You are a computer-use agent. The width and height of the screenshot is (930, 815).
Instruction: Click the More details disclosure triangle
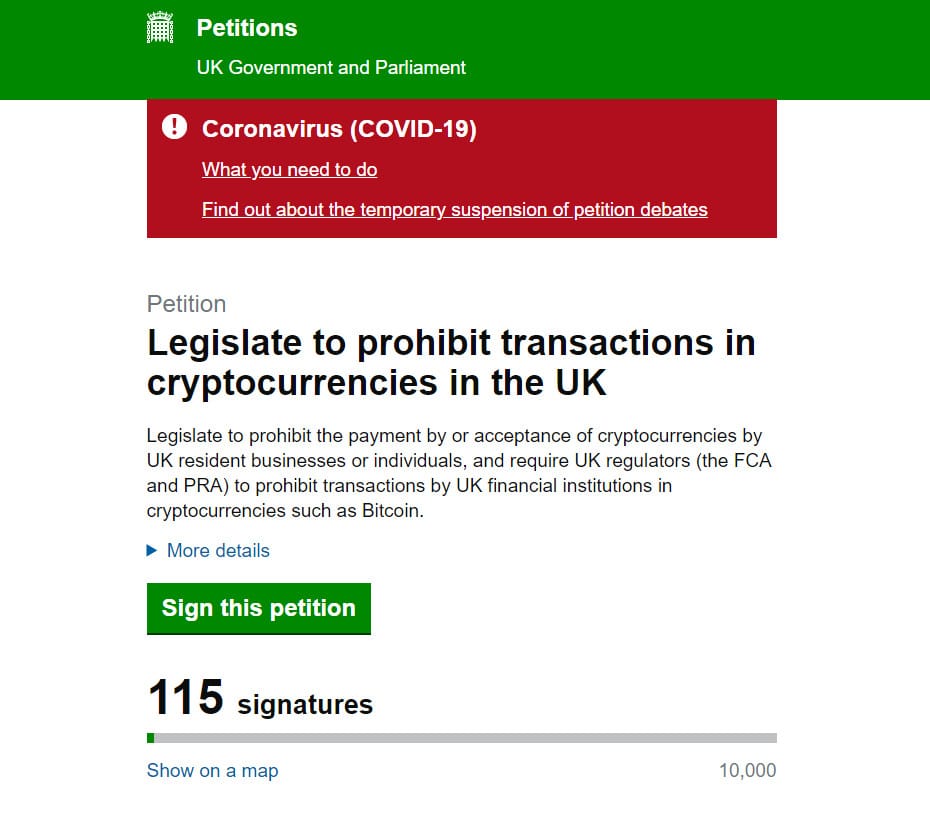point(151,550)
